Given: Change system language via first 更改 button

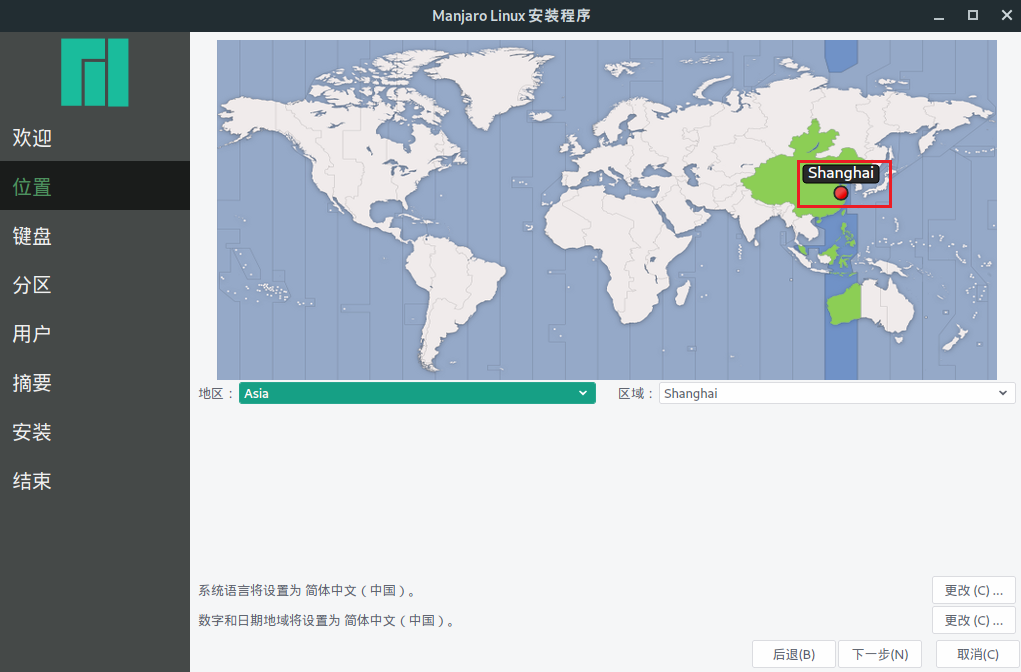Looking at the screenshot, I should tap(973, 590).
